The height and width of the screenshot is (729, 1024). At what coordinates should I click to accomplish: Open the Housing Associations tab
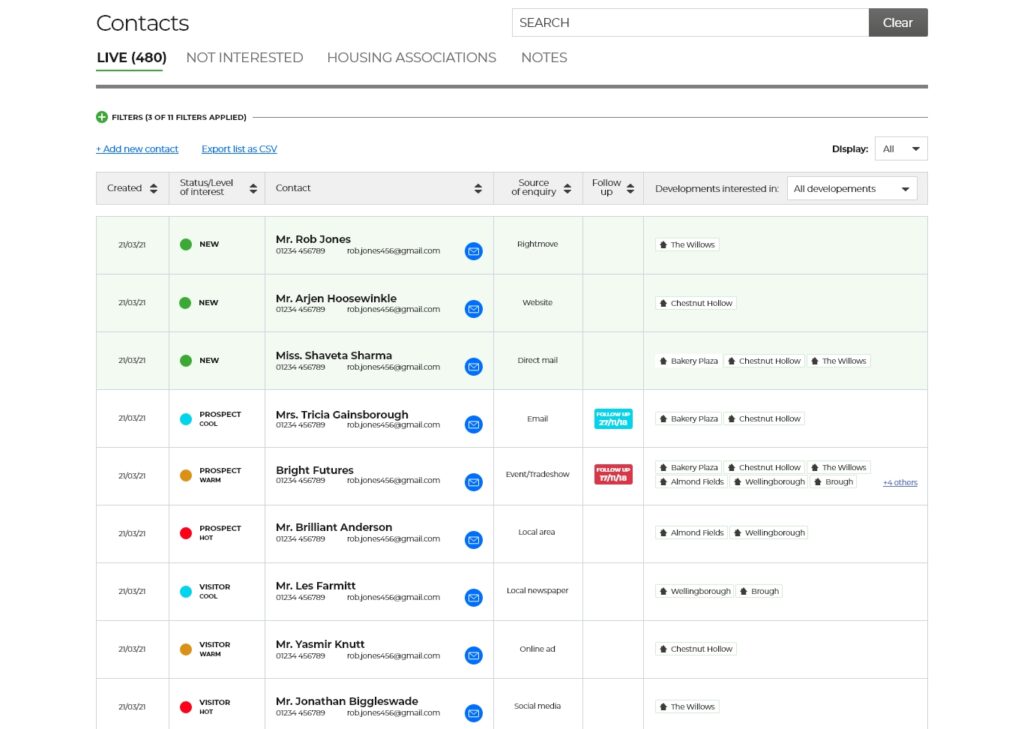(411, 58)
